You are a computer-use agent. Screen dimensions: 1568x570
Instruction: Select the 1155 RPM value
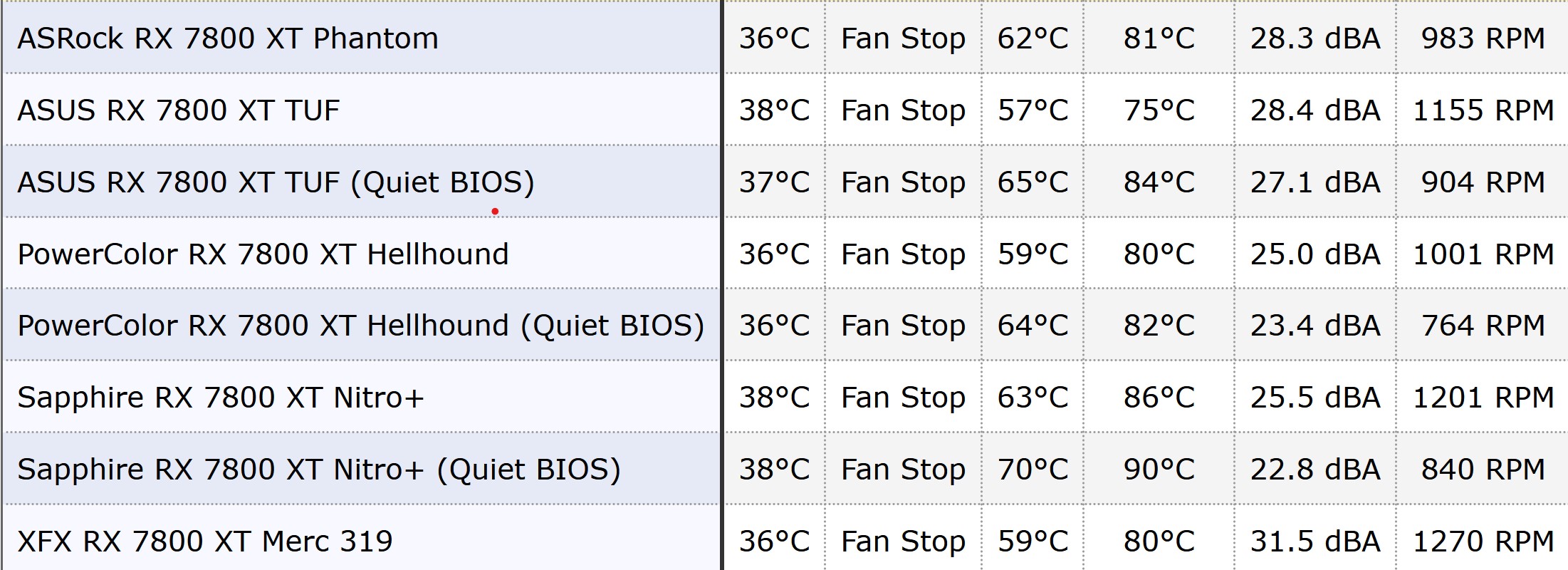[x=1483, y=110]
